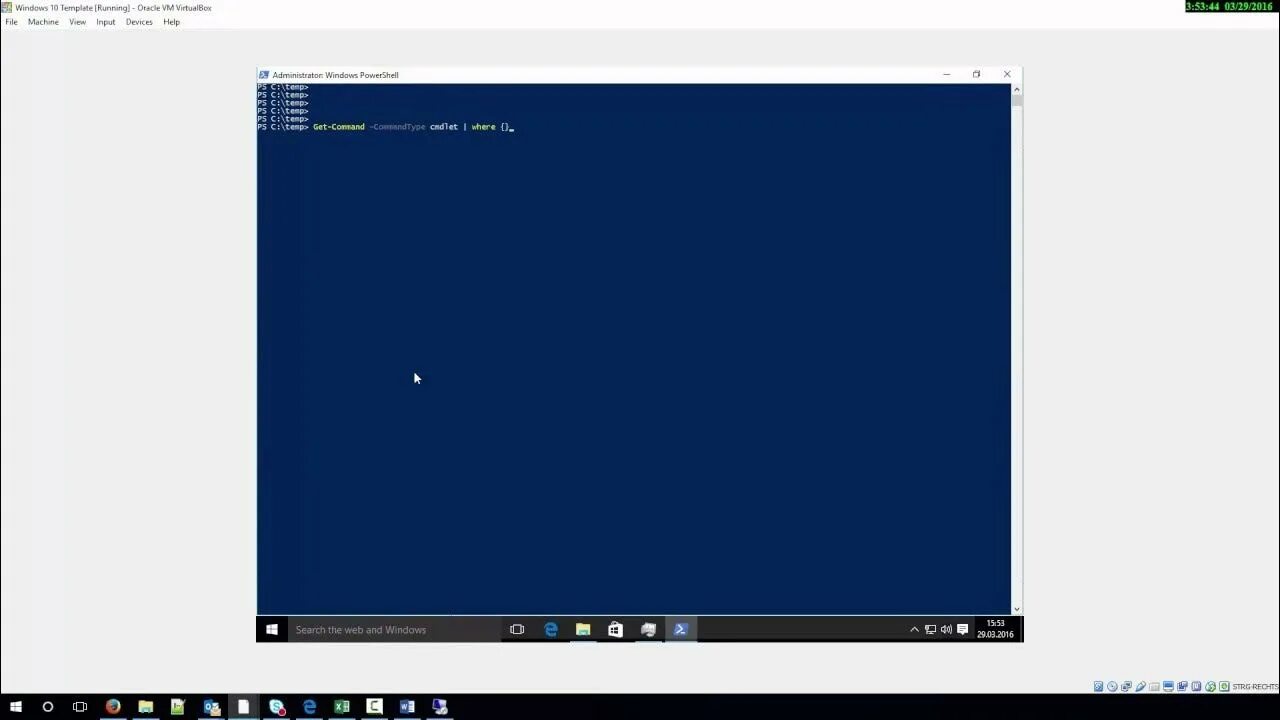Click the VirtualBox USB status icon
The image size is (1280, 720).
1141,686
